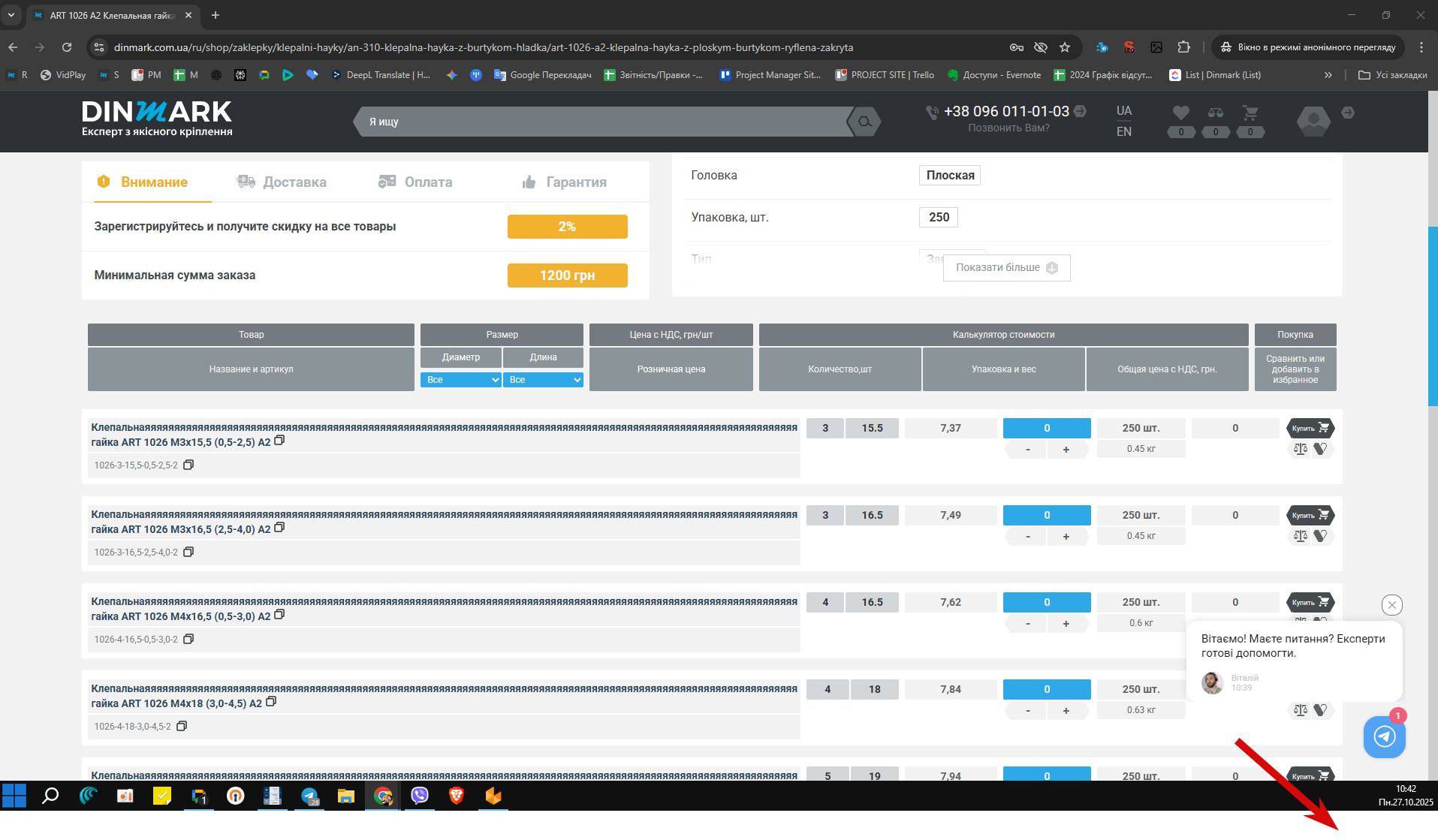Copy name icon for M3x15,5 (0,5-2,5) product

coord(279,441)
